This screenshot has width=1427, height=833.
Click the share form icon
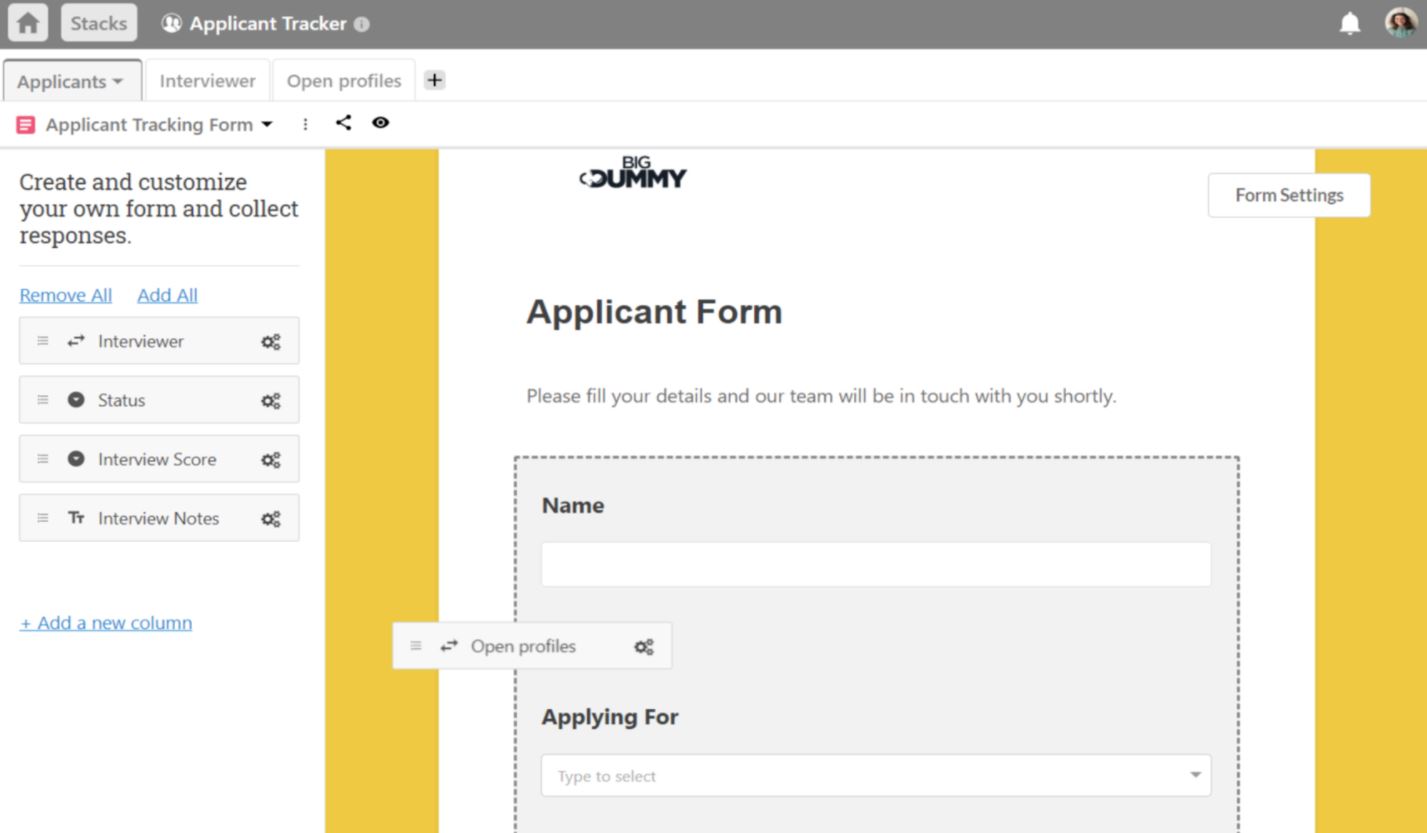(x=343, y=123)
